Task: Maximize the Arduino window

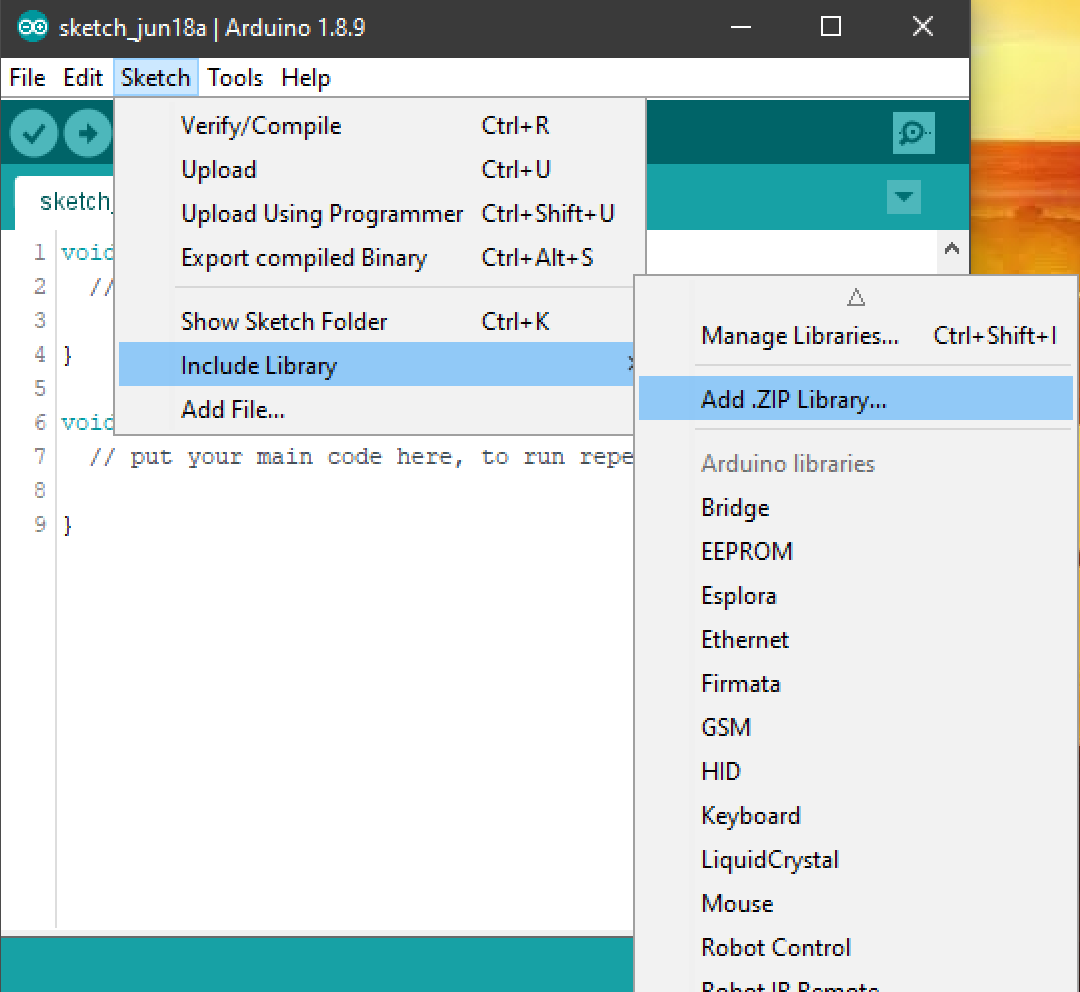Action: [831, 28]
